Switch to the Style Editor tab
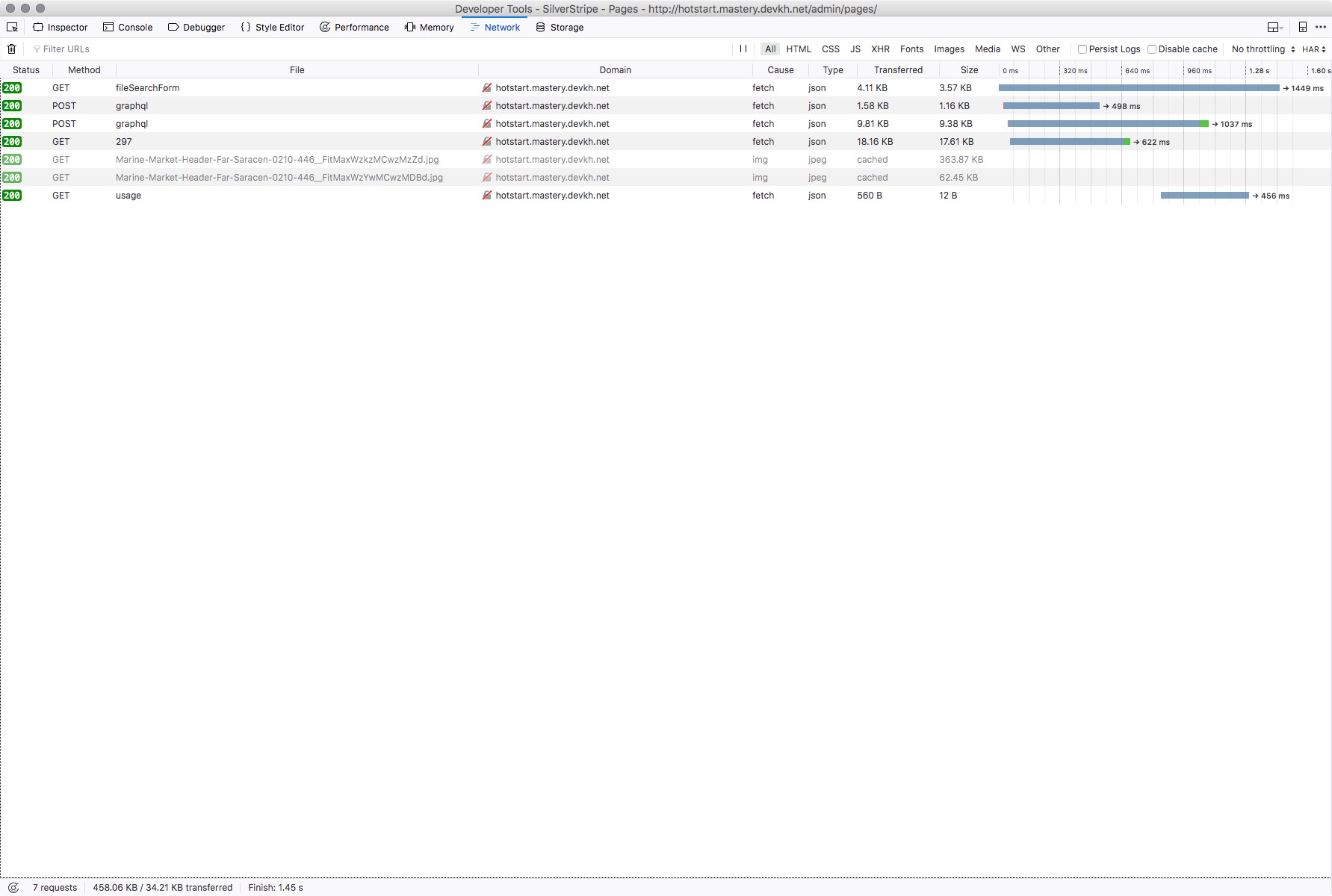1332x896 pixels. pyautogui.click(x=273, y=27)
